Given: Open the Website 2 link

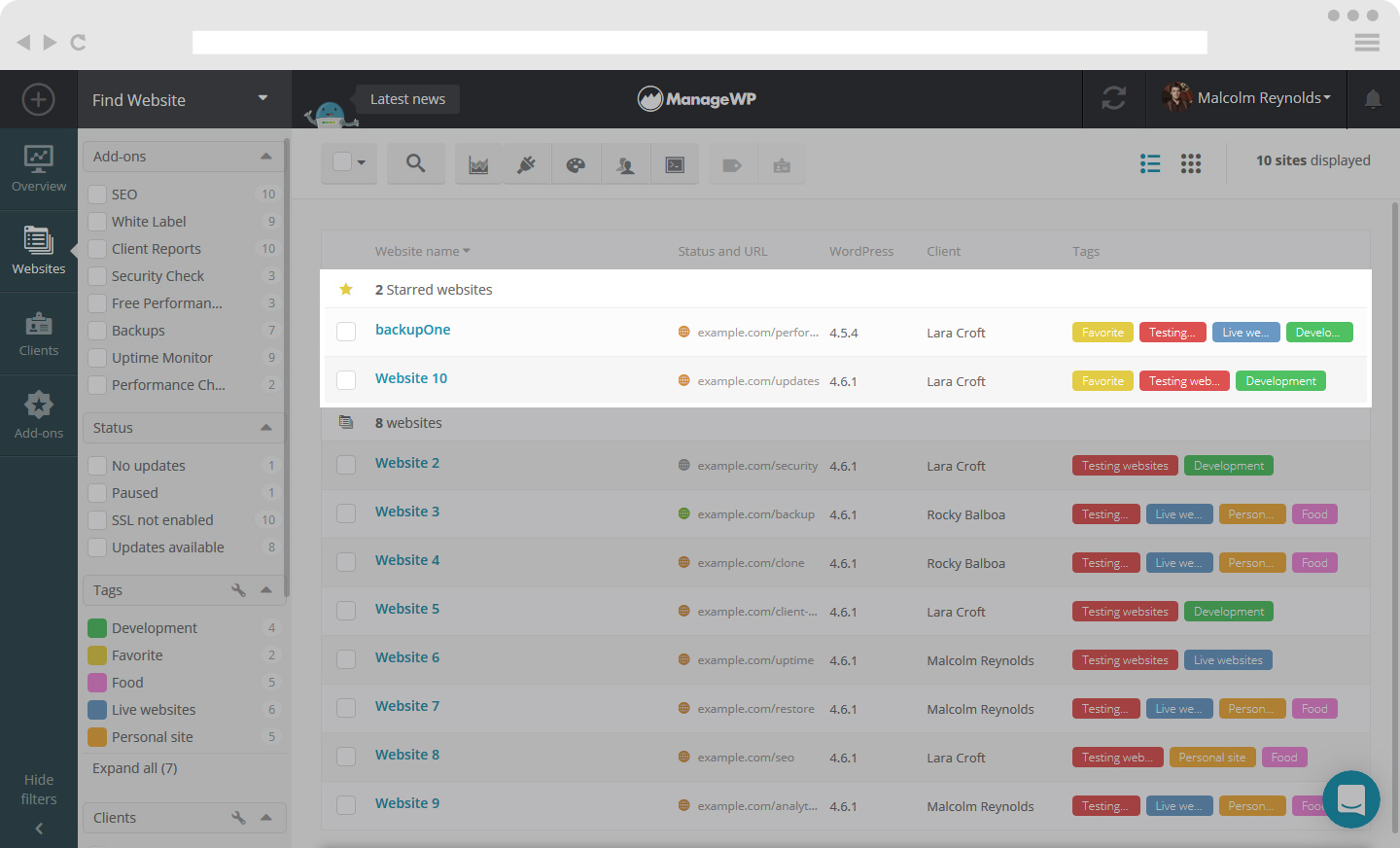Looking at the screenshot, I should point(407,463).
